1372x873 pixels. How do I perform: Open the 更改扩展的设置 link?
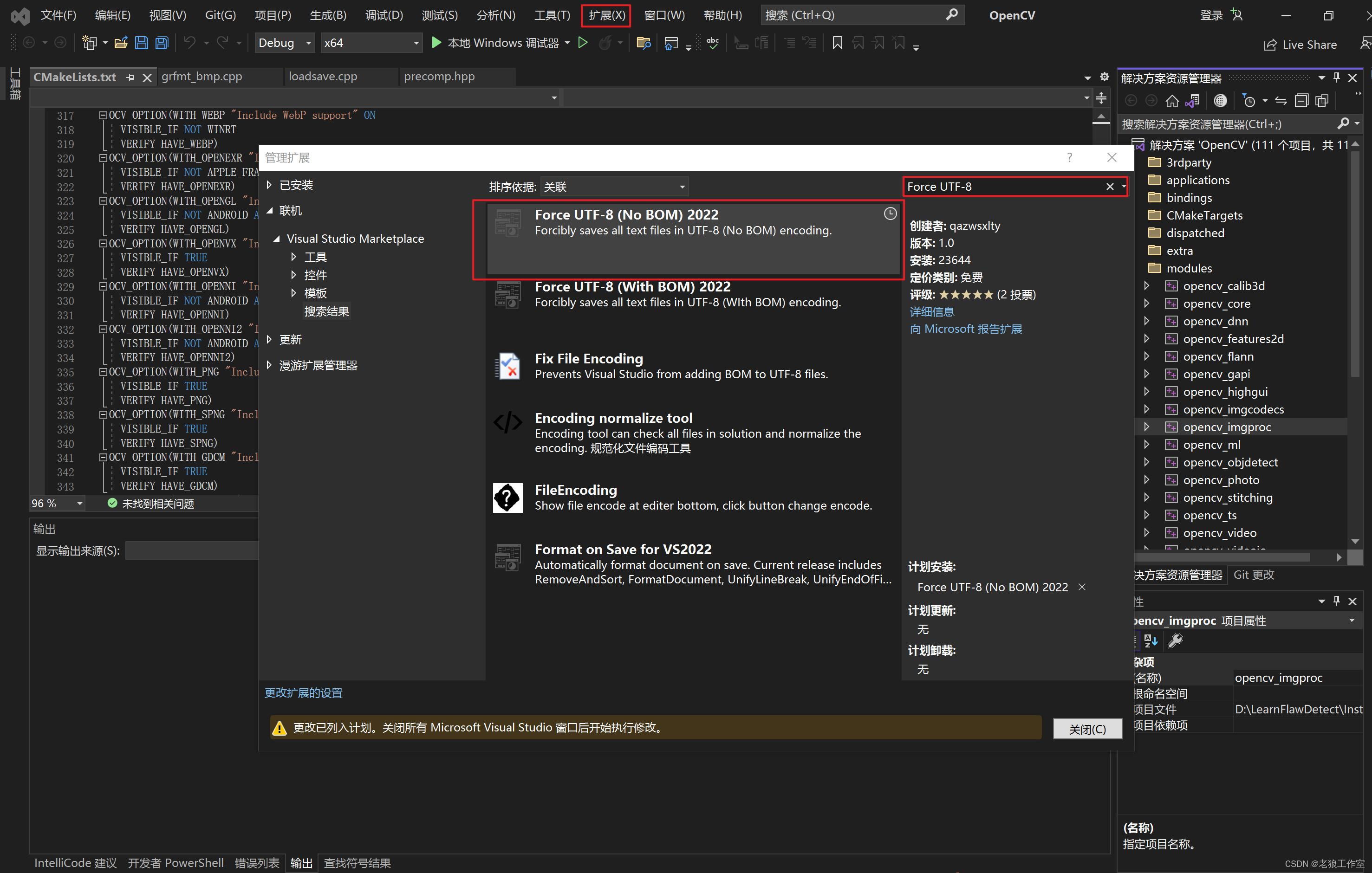(x=304, y=693)
